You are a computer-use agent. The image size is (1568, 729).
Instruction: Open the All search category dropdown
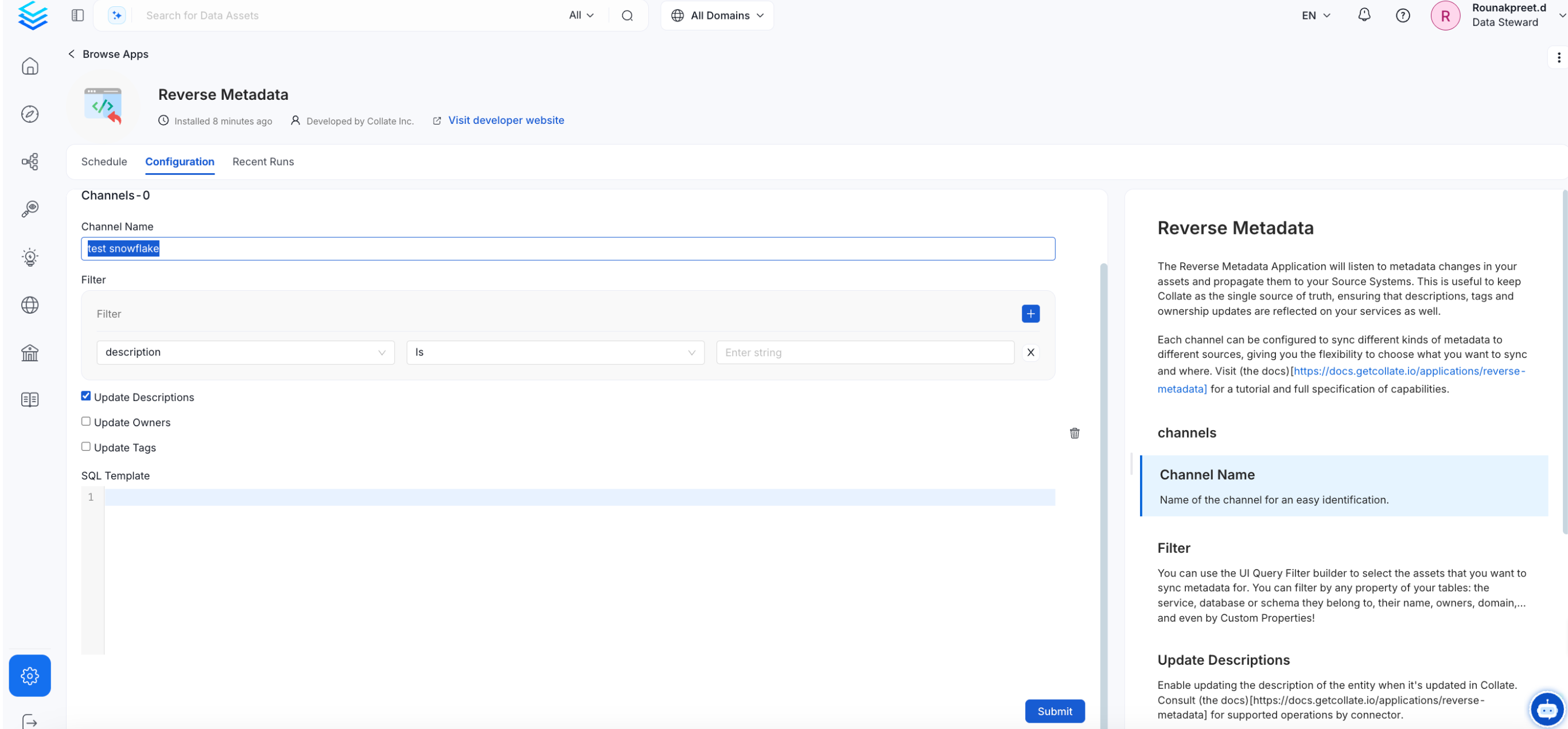581,15
